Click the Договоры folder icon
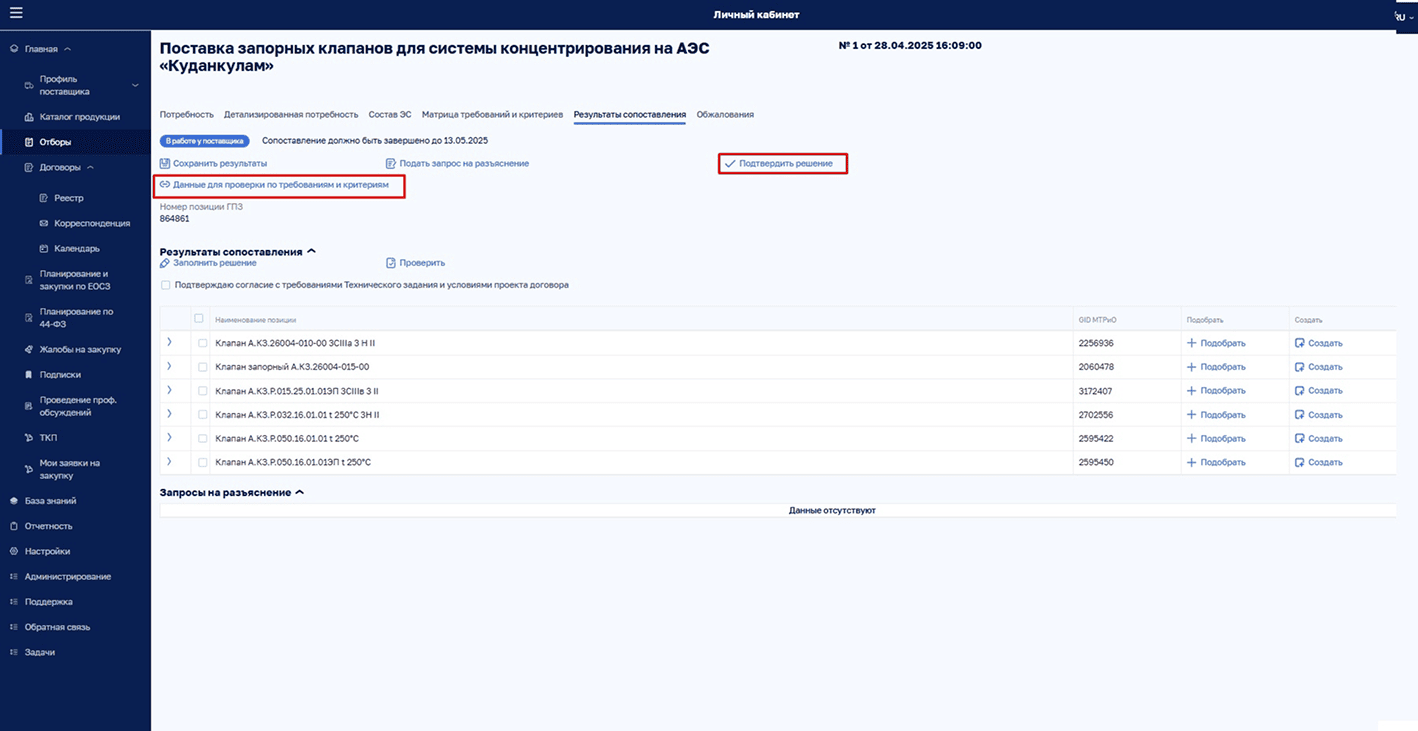1418x731 pixels. 29,167
